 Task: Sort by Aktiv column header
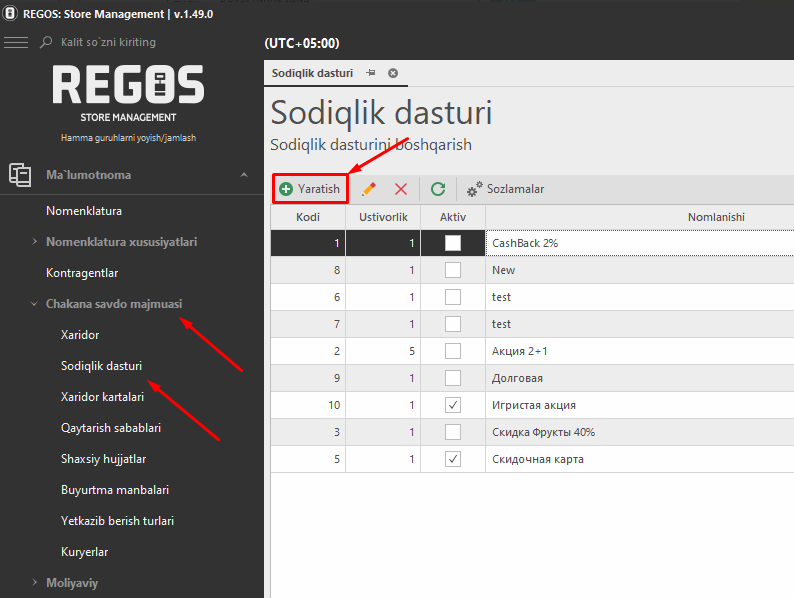453,217
